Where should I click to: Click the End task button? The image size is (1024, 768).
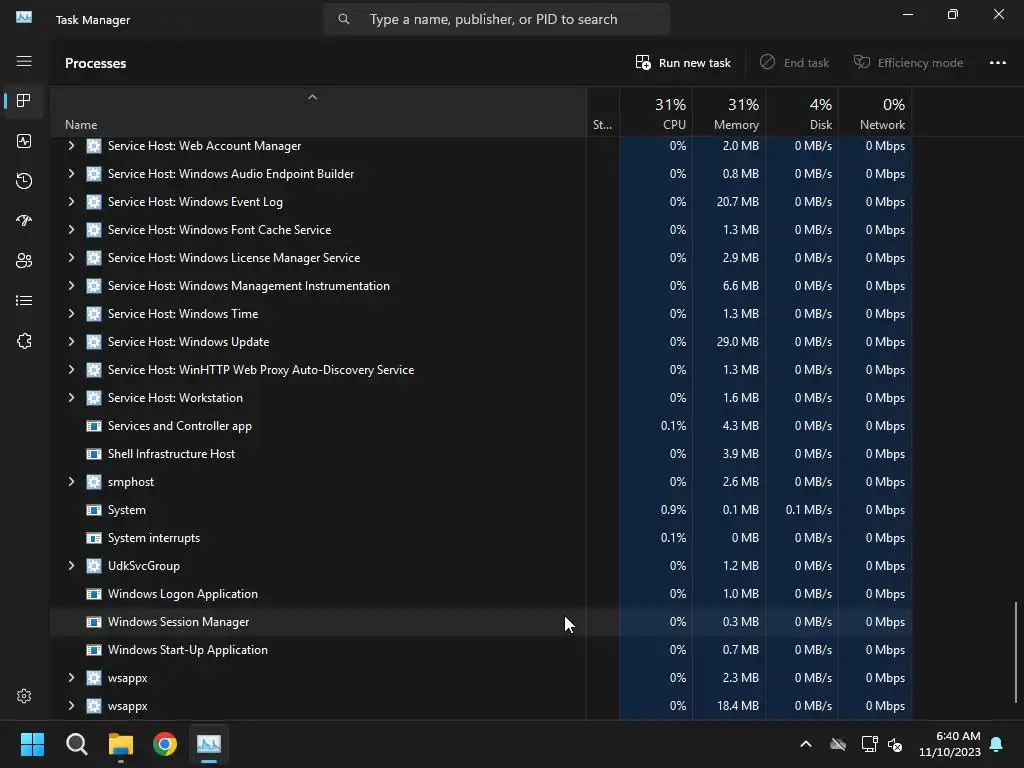click(x=794, y=63)
